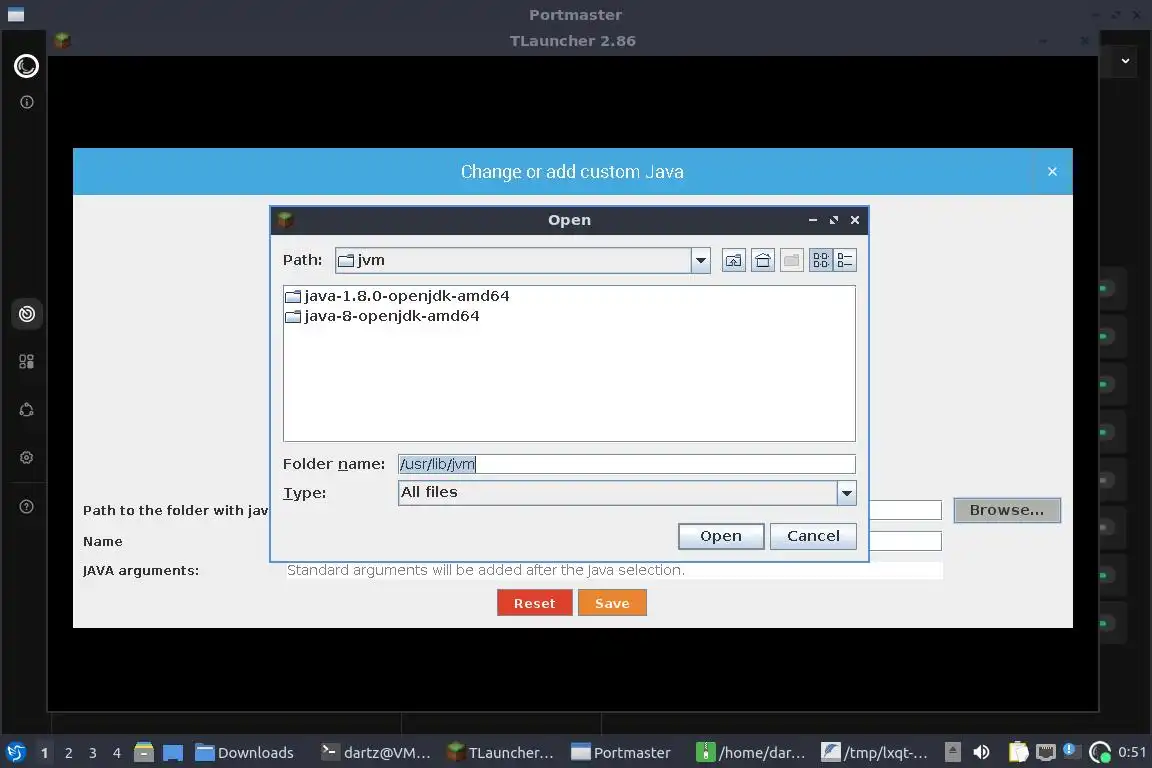The width and height of the screenshot is (1152, 768).
Task: Expand the Portmaster top-right chevron dropdown
Action: coord(1125,61)
